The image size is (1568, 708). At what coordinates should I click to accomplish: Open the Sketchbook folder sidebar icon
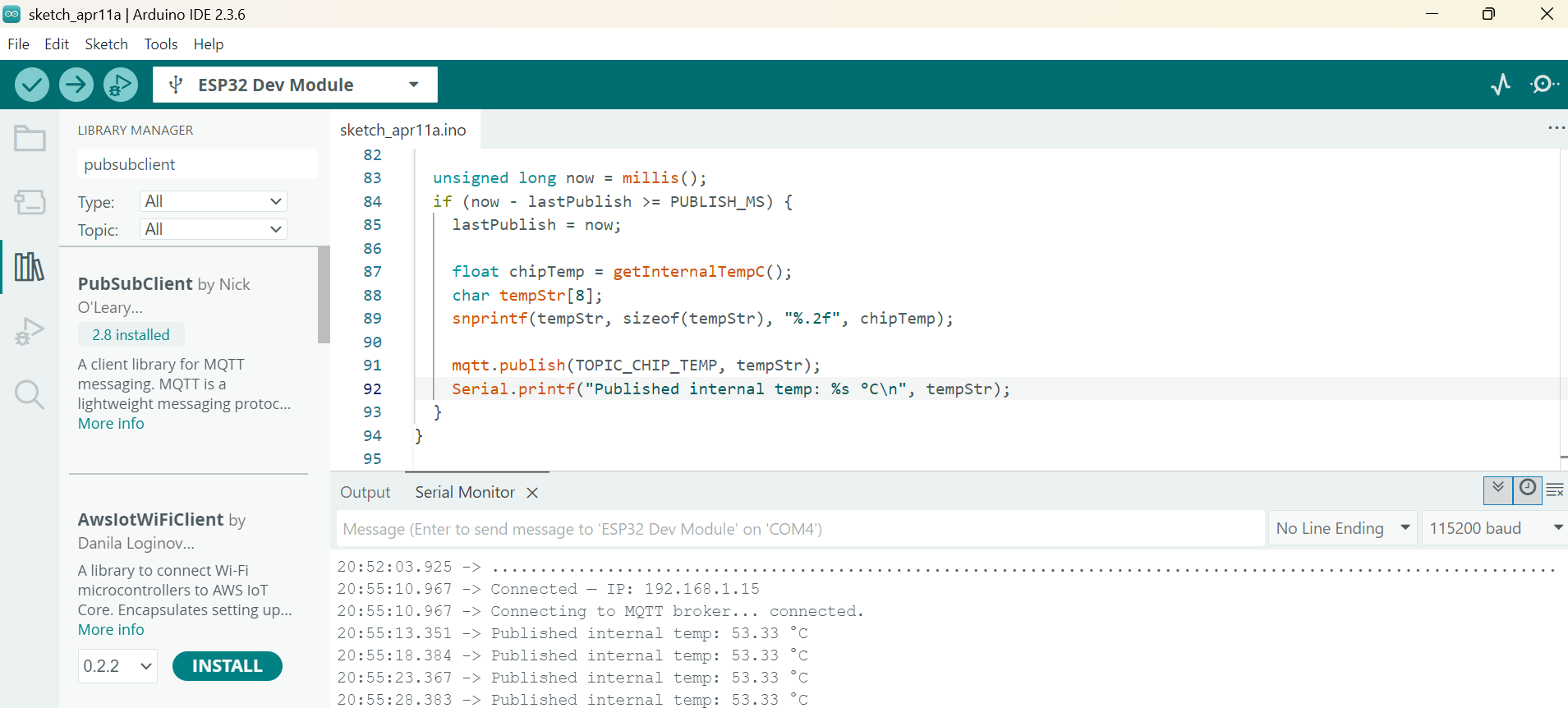(30, 138)
